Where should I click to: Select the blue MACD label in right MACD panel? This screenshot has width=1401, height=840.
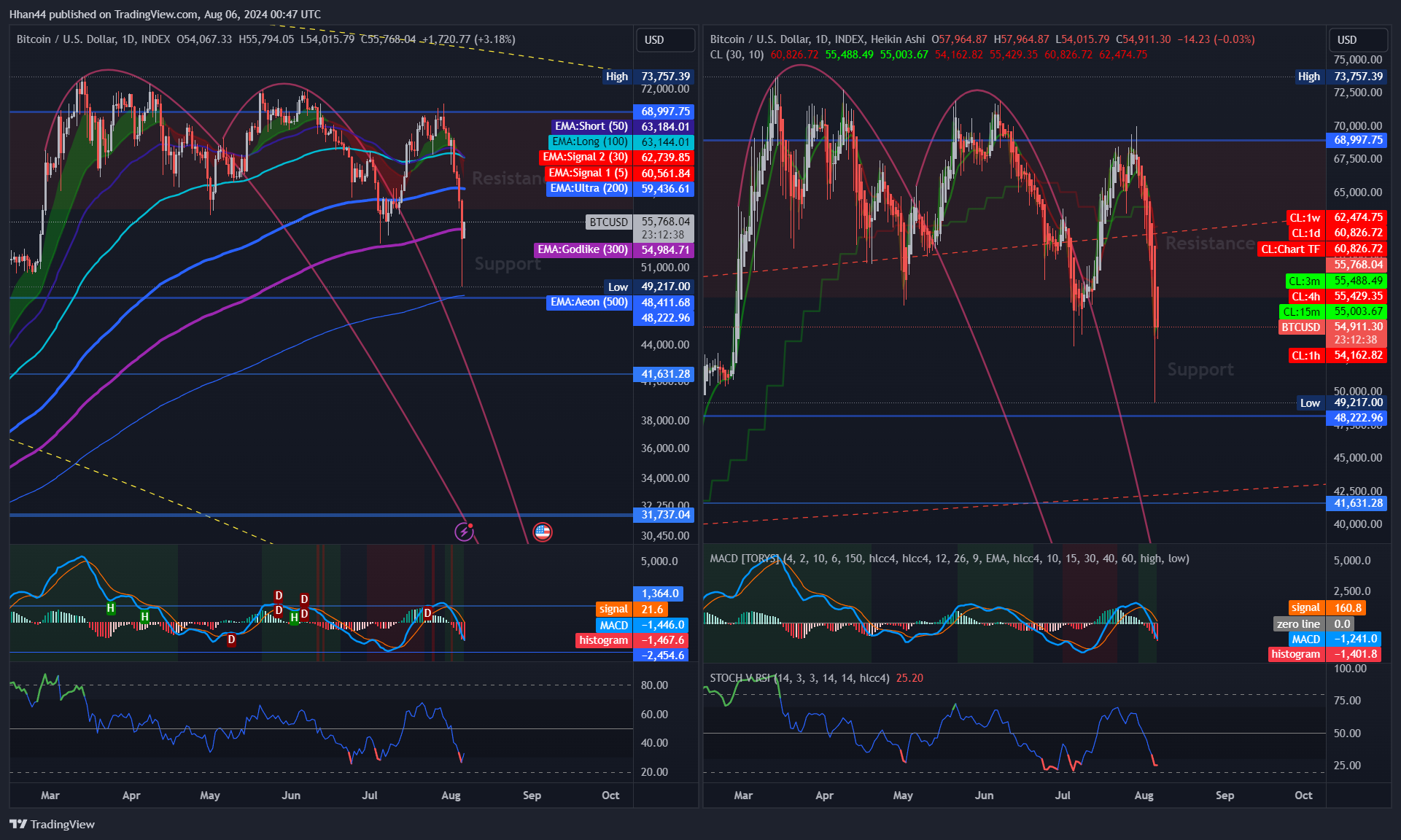[x=1305, y=639]
